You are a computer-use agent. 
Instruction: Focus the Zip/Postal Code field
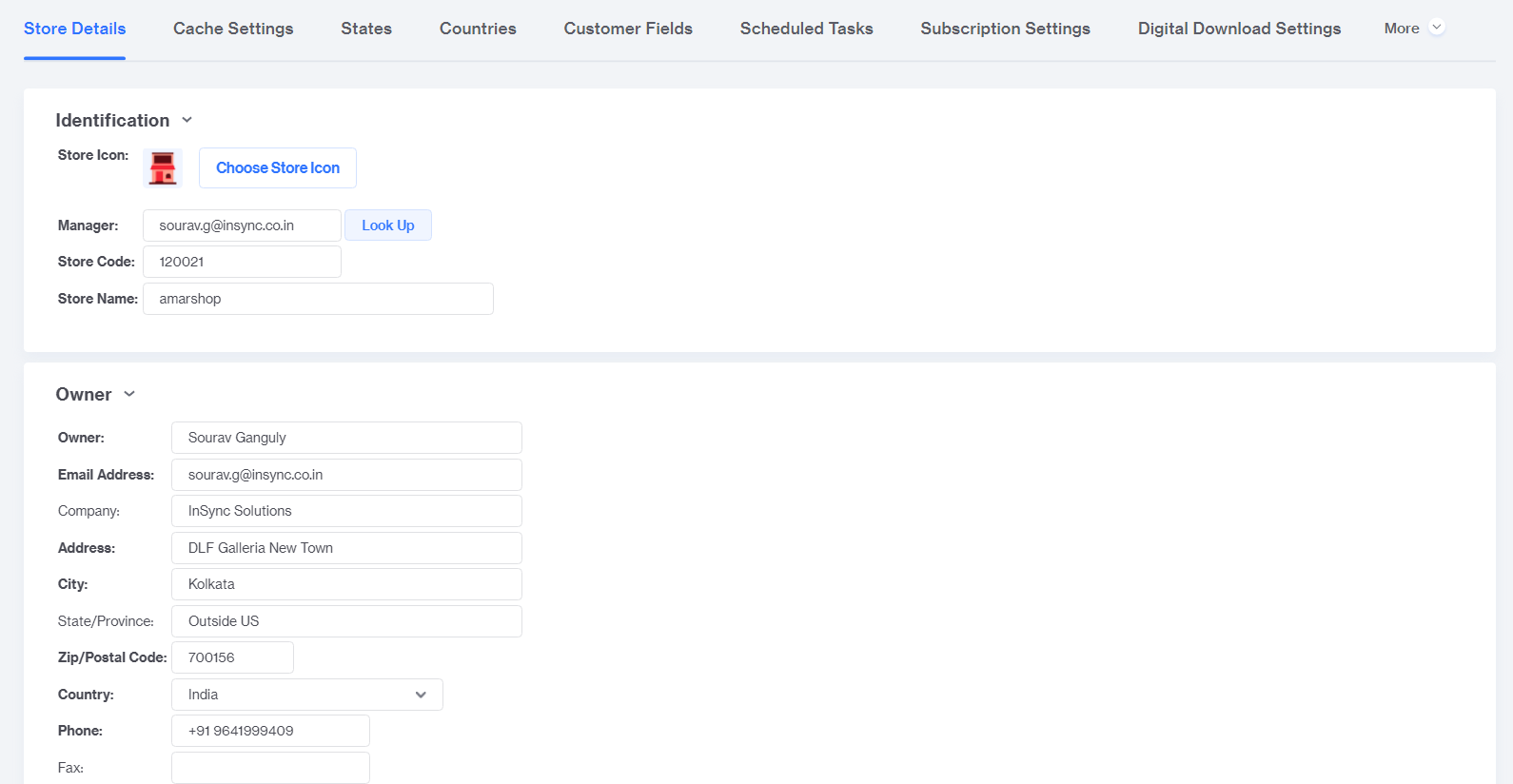[232, 657]
